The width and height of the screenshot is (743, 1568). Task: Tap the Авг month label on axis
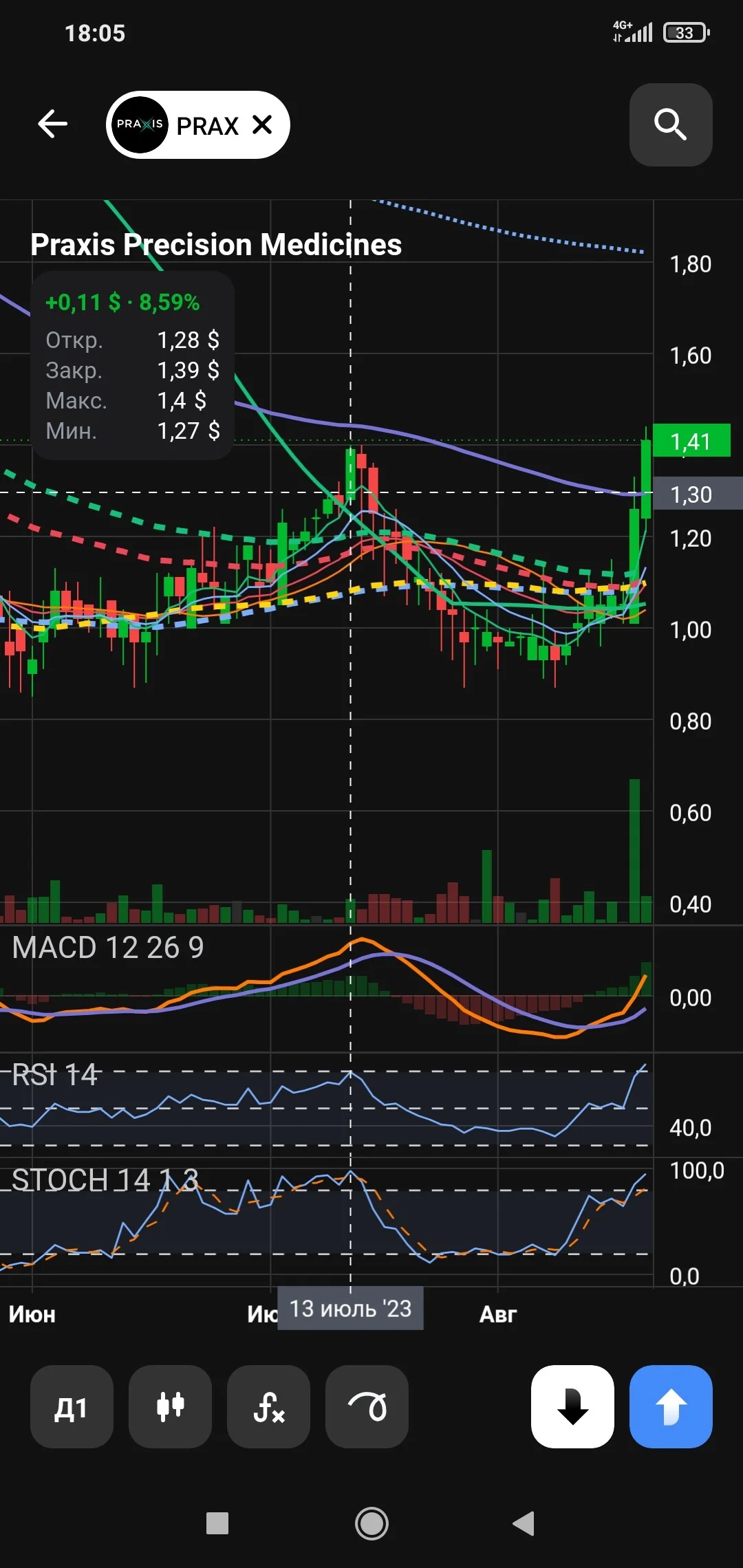point(498,1314)
